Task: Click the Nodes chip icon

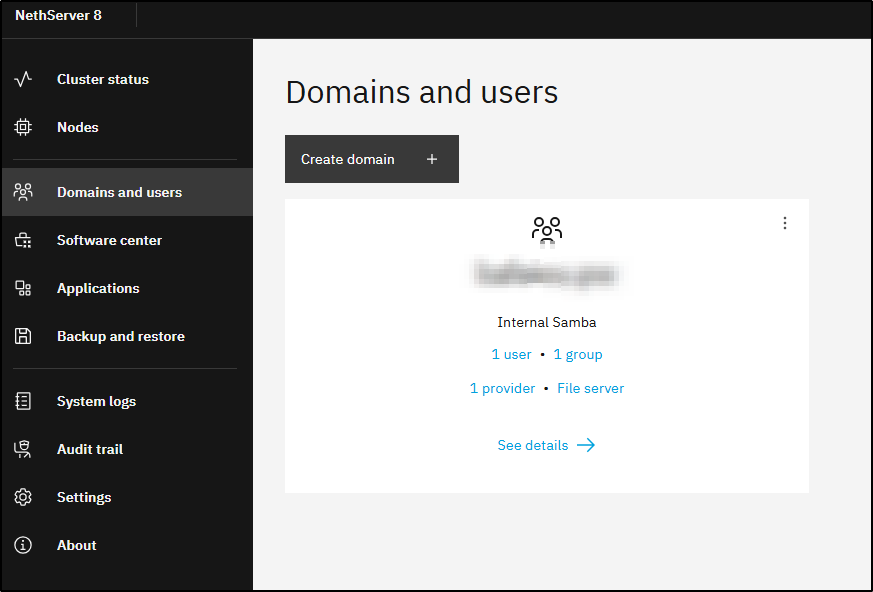Action: point(23,127)
